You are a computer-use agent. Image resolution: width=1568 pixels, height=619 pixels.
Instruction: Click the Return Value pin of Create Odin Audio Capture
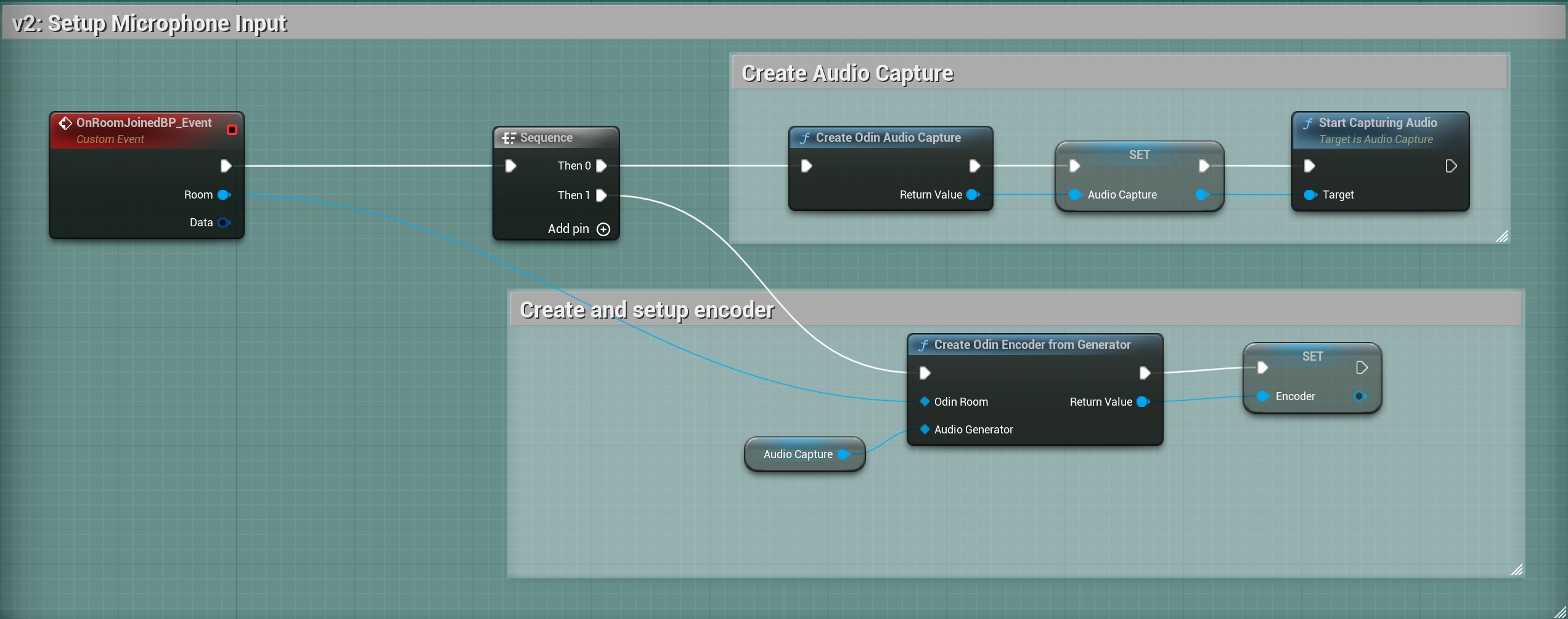[974, 195]
